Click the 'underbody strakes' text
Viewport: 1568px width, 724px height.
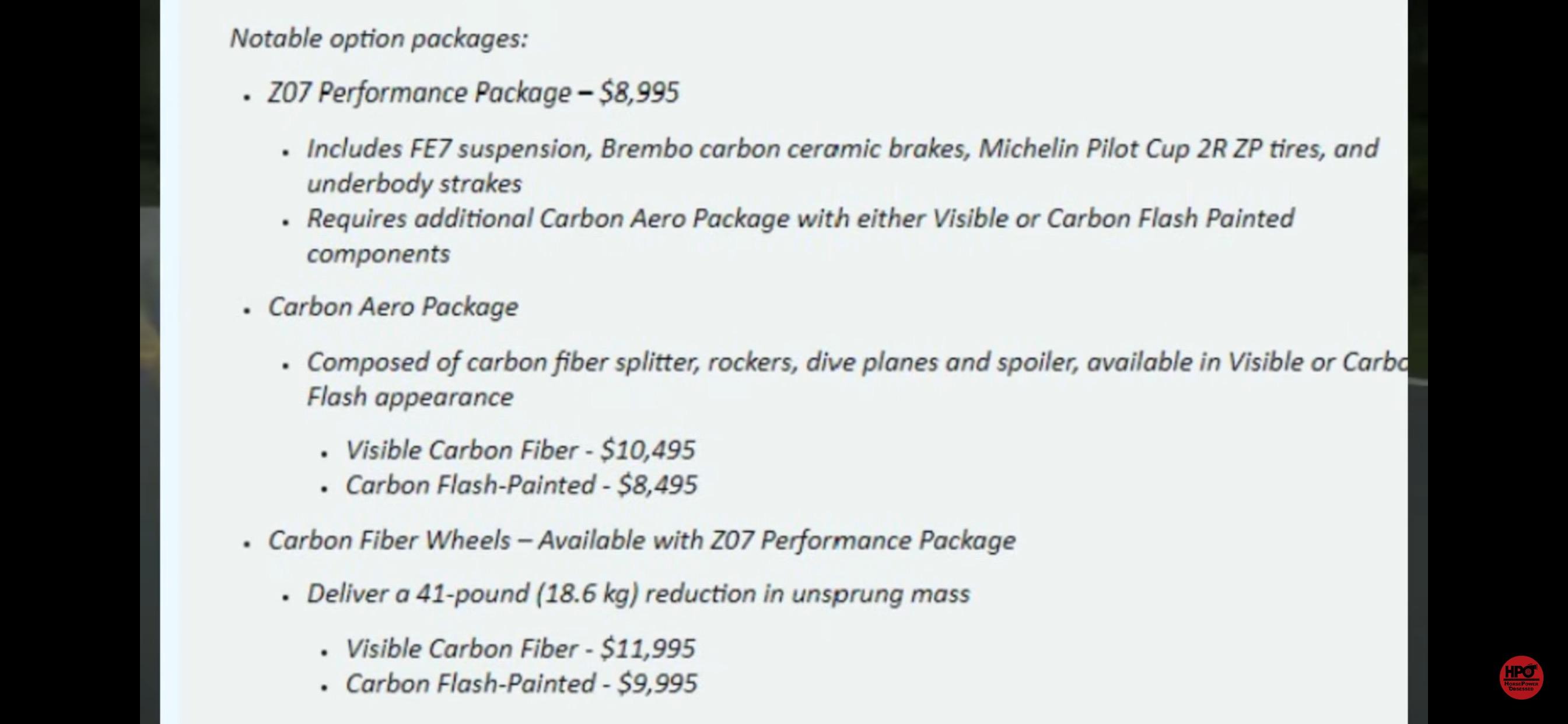[414, 184]
